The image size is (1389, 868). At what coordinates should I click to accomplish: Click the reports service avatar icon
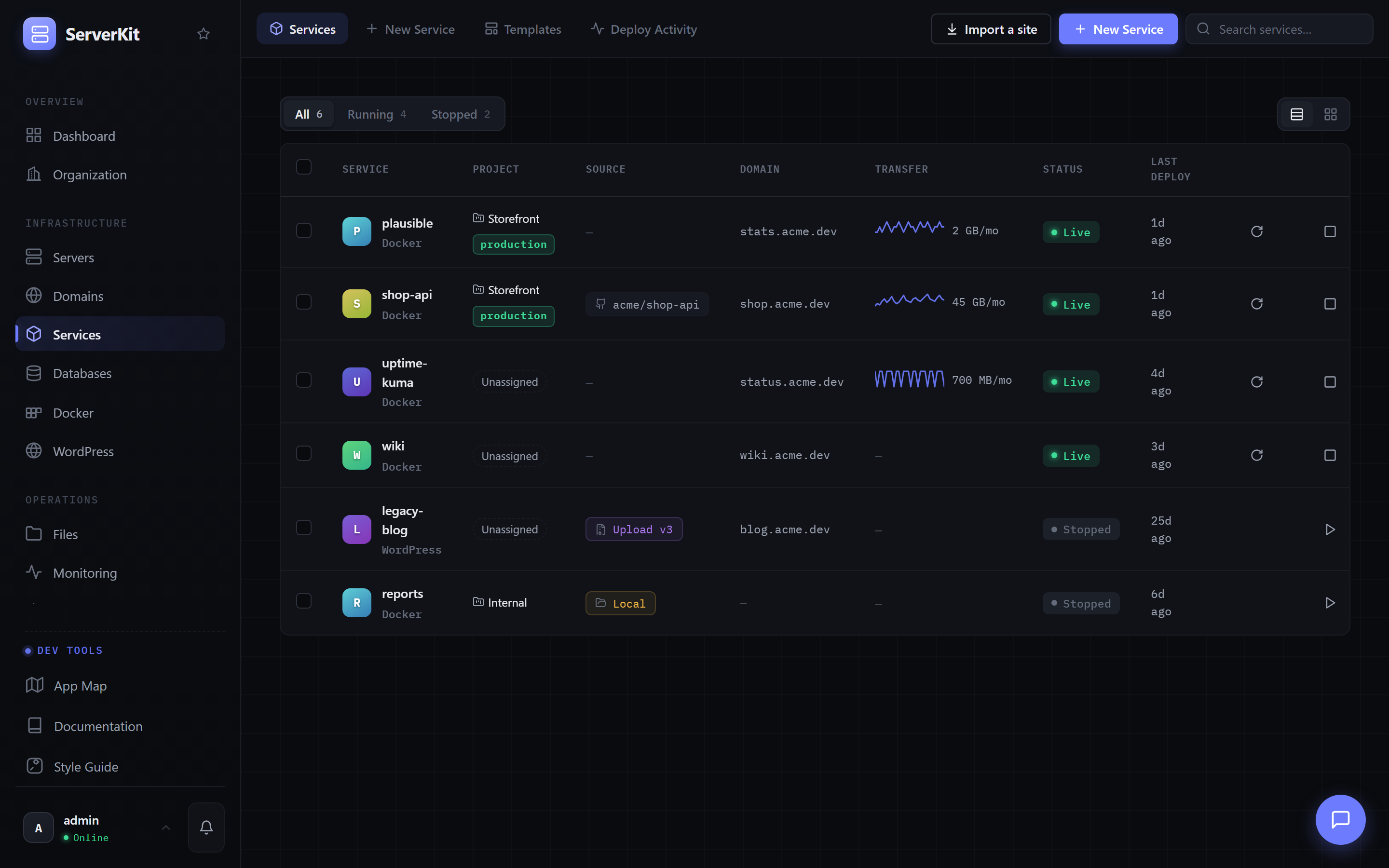click(356, 603)
